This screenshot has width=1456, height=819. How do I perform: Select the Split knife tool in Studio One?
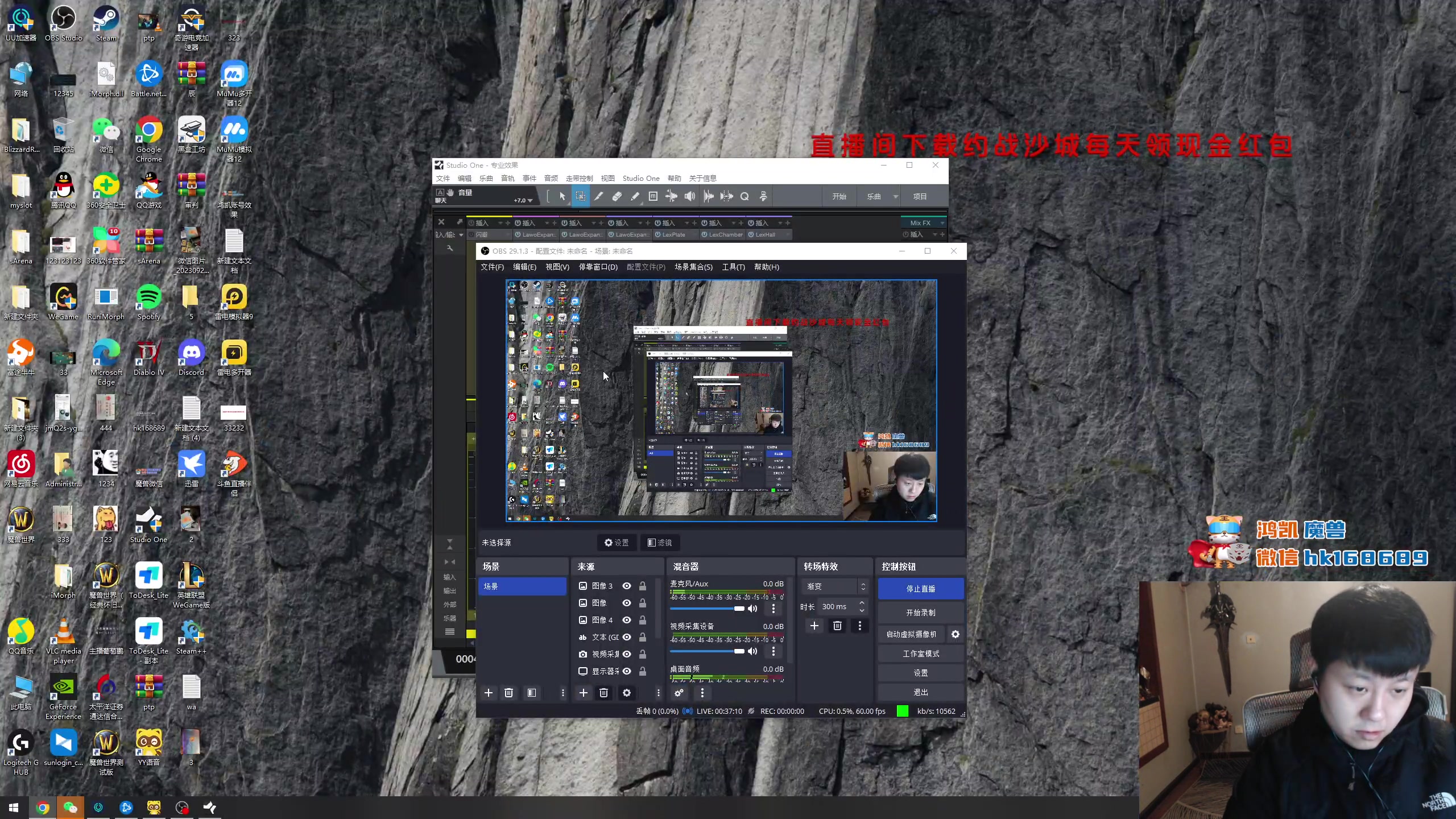coord(598,196)
